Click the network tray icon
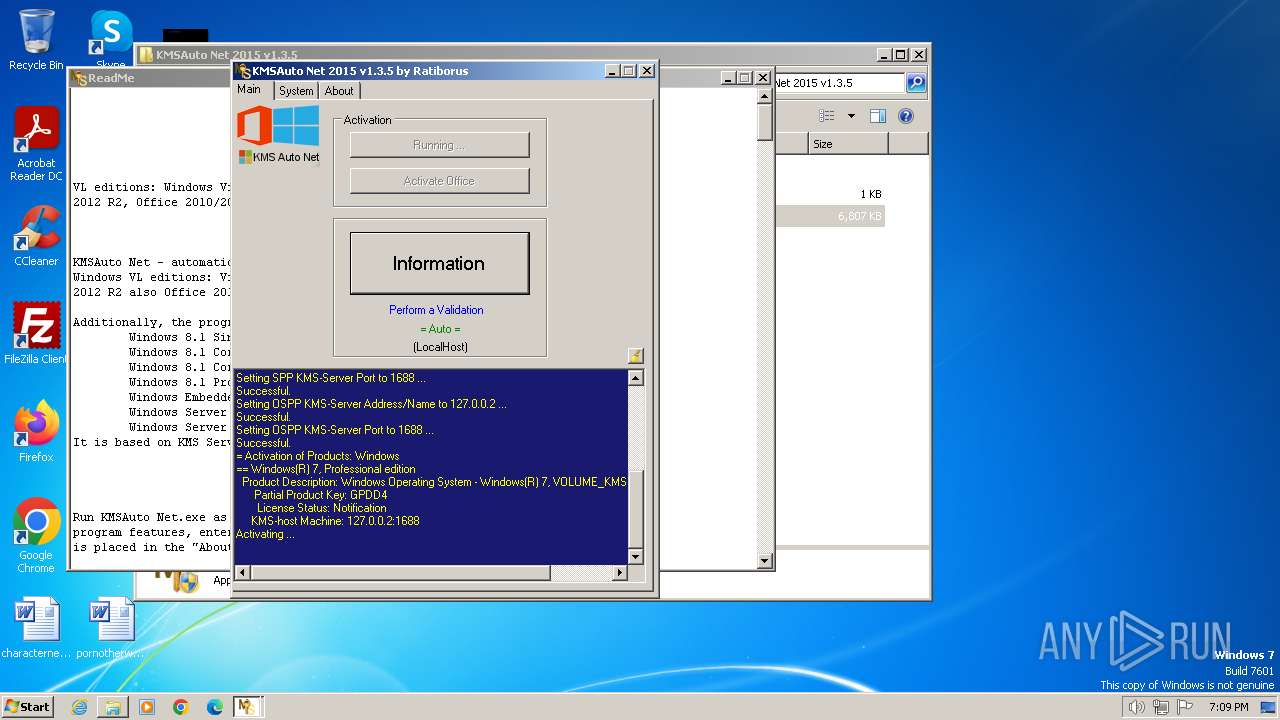Screen dimensions: 1280x720 pyautogui.click(x=1161, y=707)
